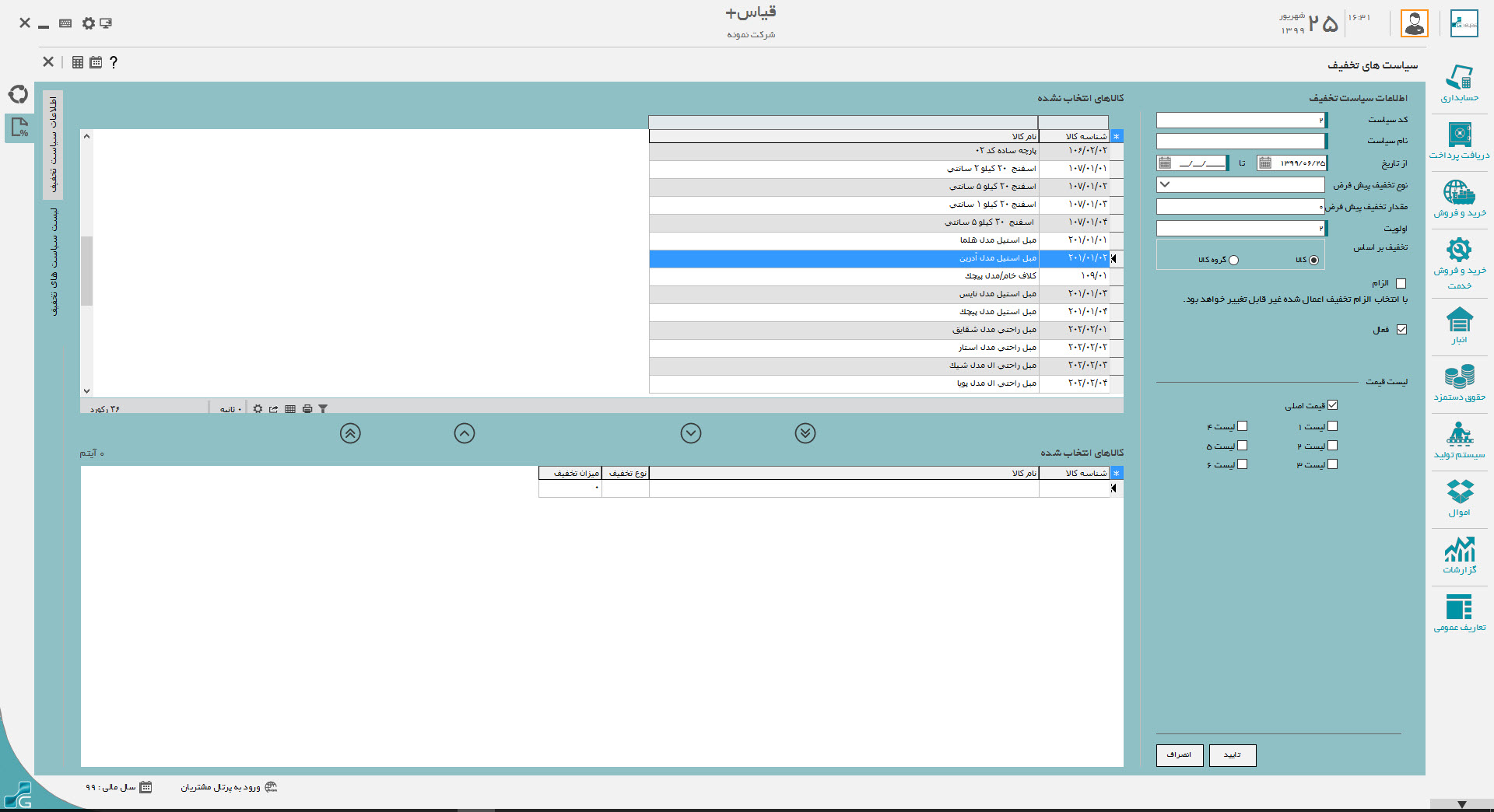This screenshot has width=1494, height=812.
Task: Click the table layout icon in grid toolbar
Action: point(290,409)
